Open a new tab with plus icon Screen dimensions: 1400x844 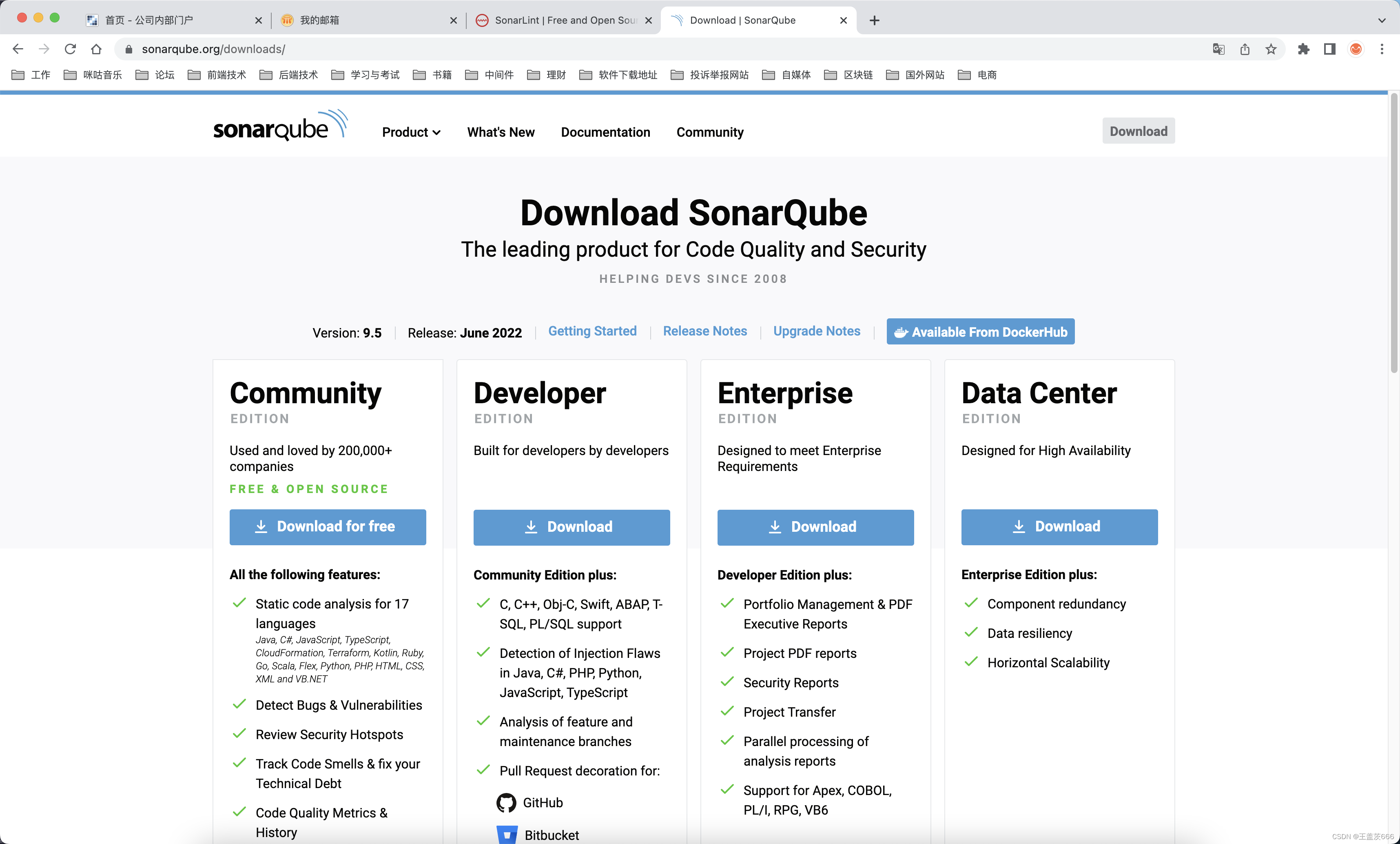coord(875,20)
